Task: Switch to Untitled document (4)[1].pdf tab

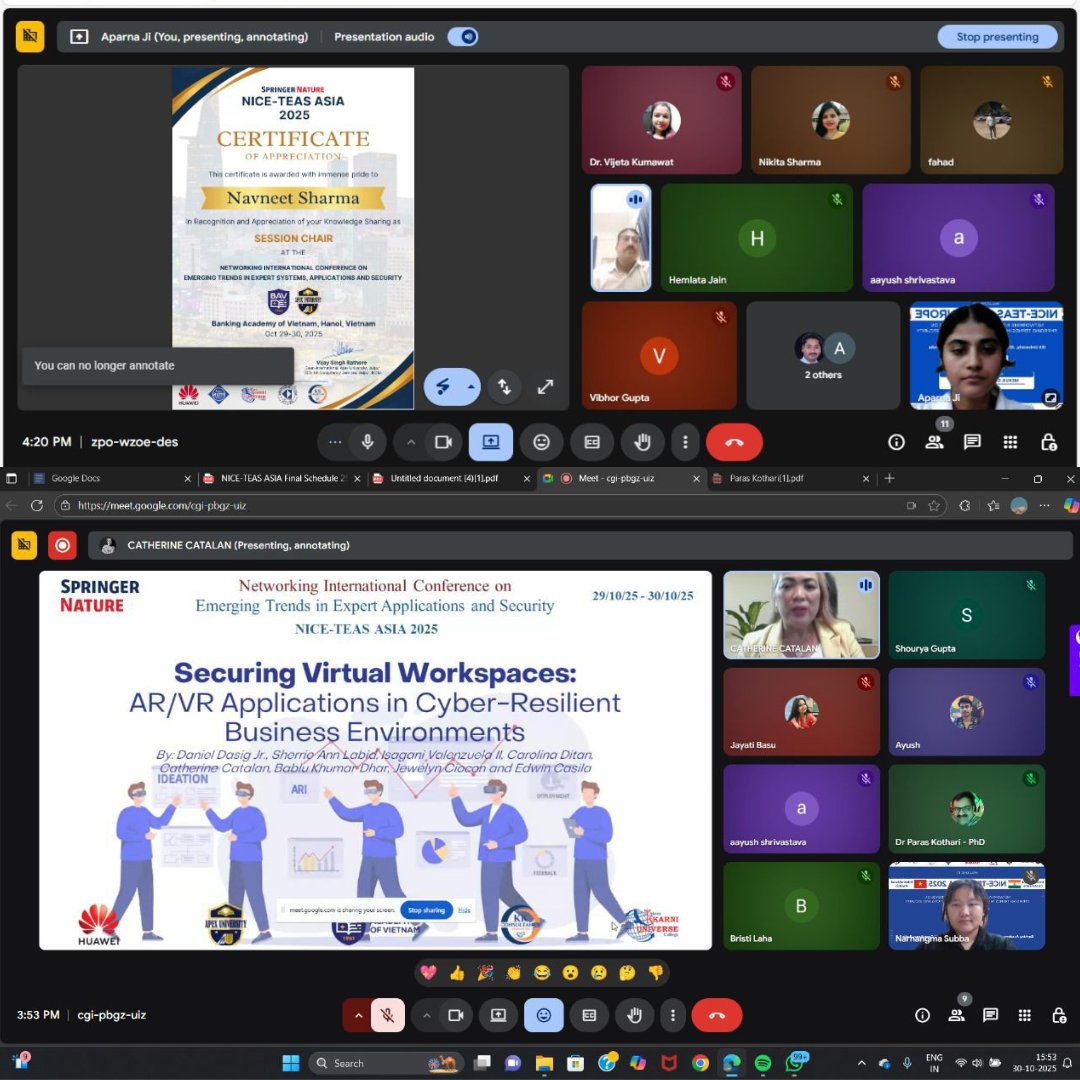Action: (x=451, y=478)
